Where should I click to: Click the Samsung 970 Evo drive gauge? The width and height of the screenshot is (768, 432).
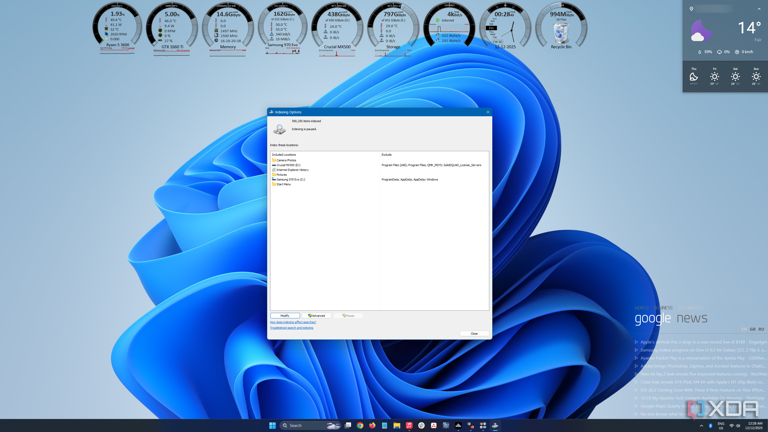click(283, 26)
